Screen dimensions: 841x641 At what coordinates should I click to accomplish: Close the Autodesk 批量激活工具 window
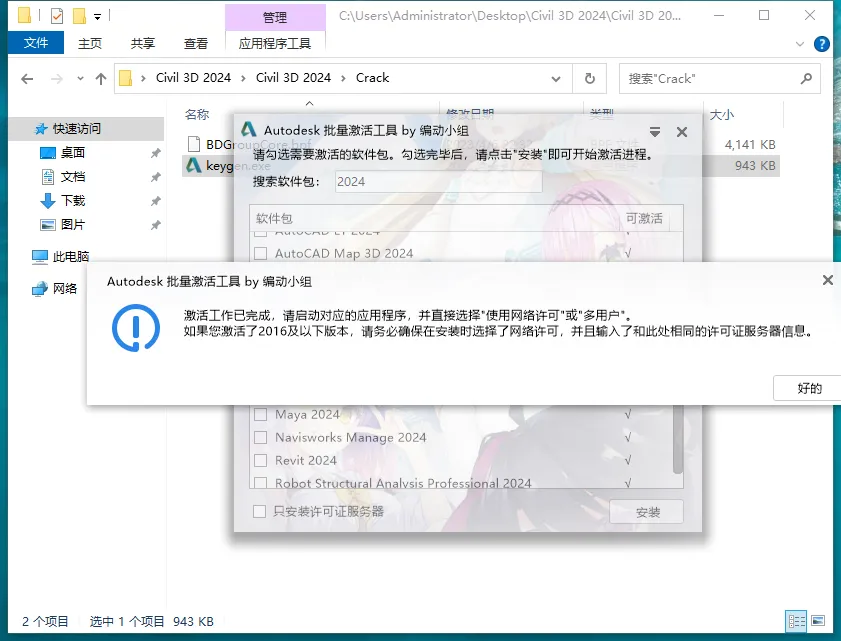[682, 132]
